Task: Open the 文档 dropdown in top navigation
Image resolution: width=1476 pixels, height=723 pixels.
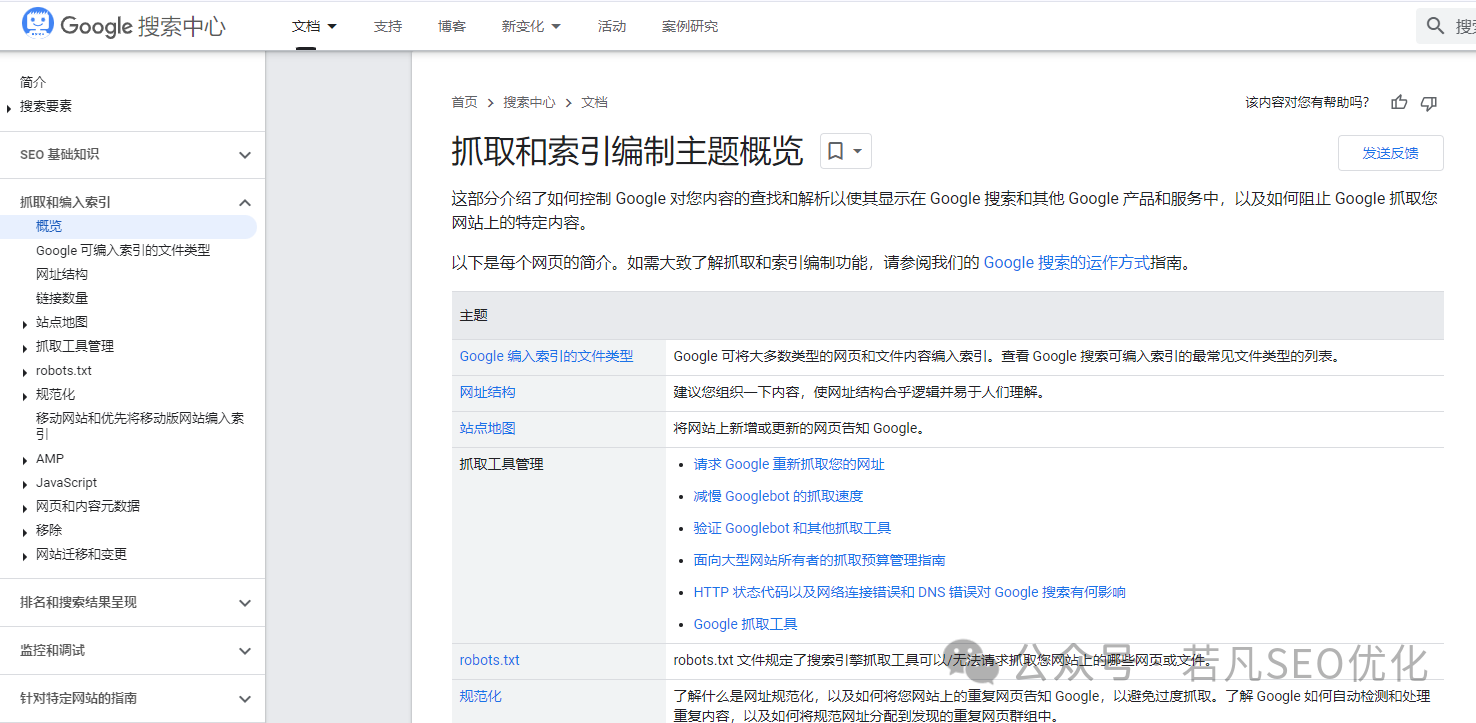Action: pos(314,26)
